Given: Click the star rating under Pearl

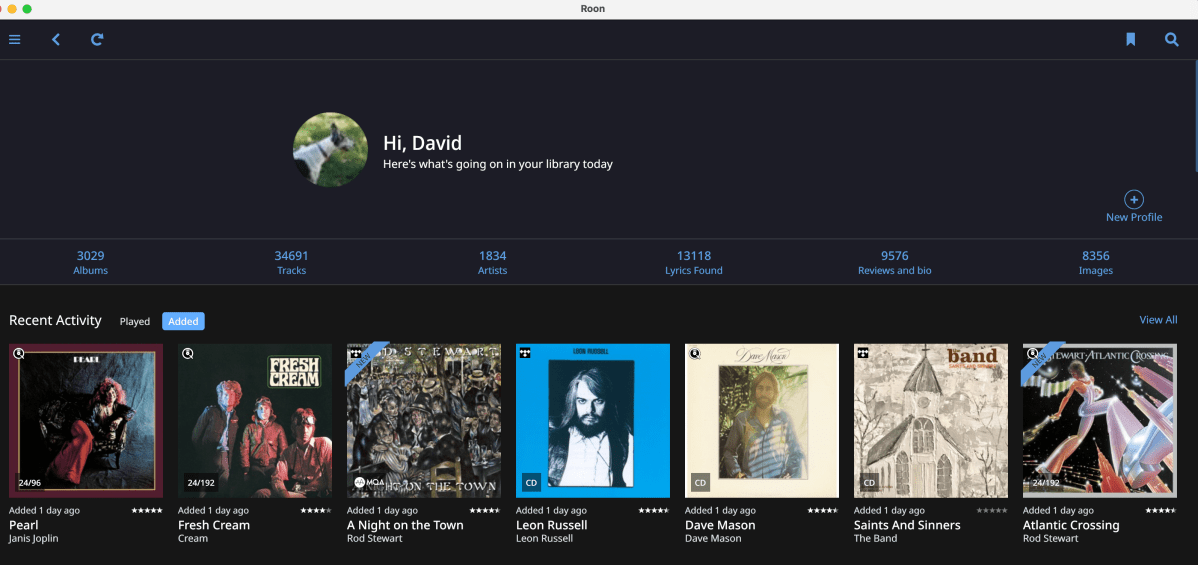Looking at the screenshot, I should click(146, 510).
